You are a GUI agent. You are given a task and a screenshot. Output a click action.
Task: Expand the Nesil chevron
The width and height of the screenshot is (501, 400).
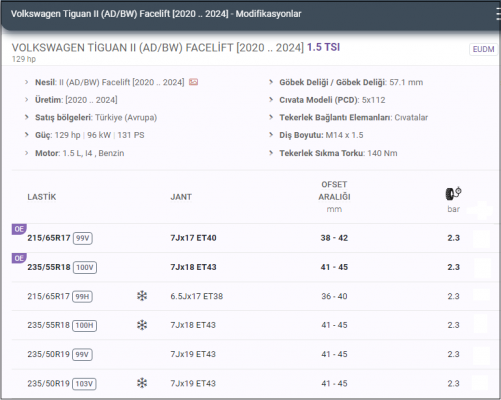pos(27,82)
